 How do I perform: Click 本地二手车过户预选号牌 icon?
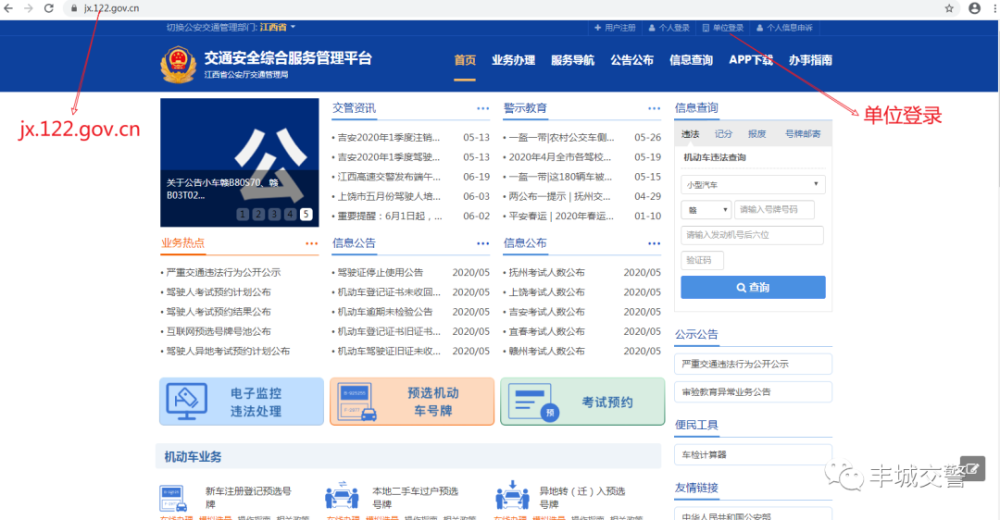pyautogui.click(x=342, y=495)
